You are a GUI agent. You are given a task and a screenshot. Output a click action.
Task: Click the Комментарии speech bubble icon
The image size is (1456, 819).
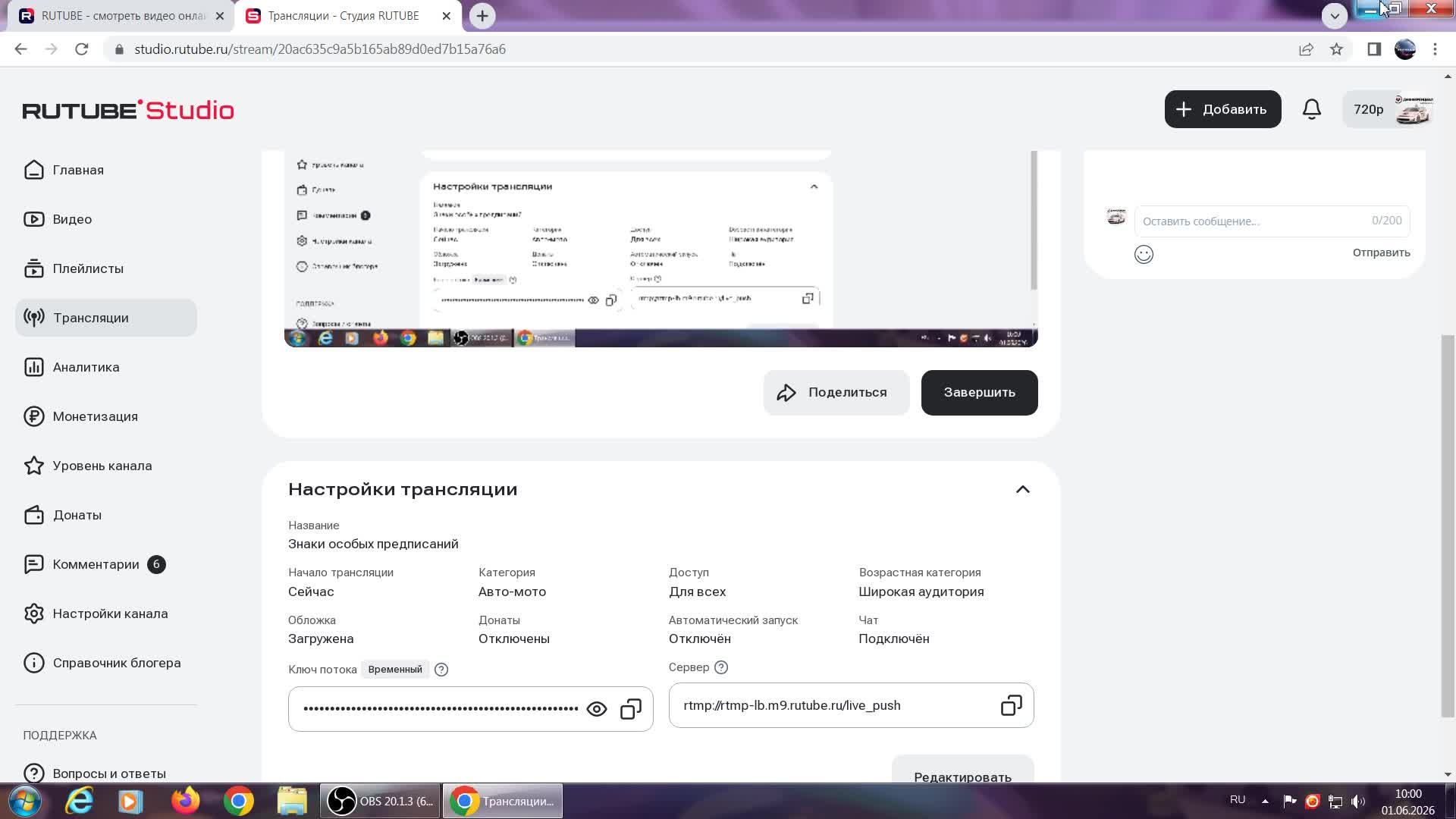(x=33, y=564)
